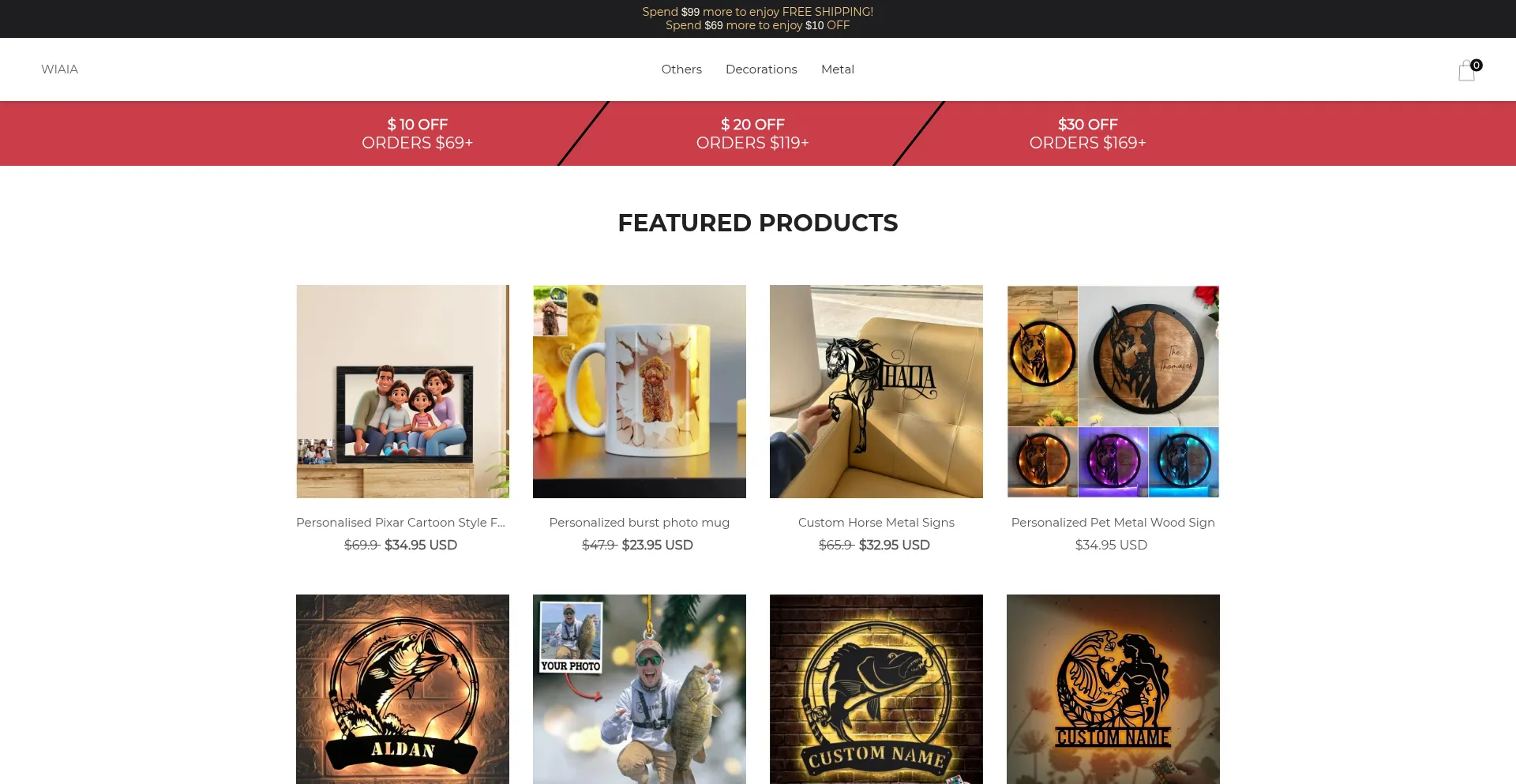Screen dimensions: 1516x784
Task: Open the CUSTOM NAME bass sign image
Action: [876, 689]
